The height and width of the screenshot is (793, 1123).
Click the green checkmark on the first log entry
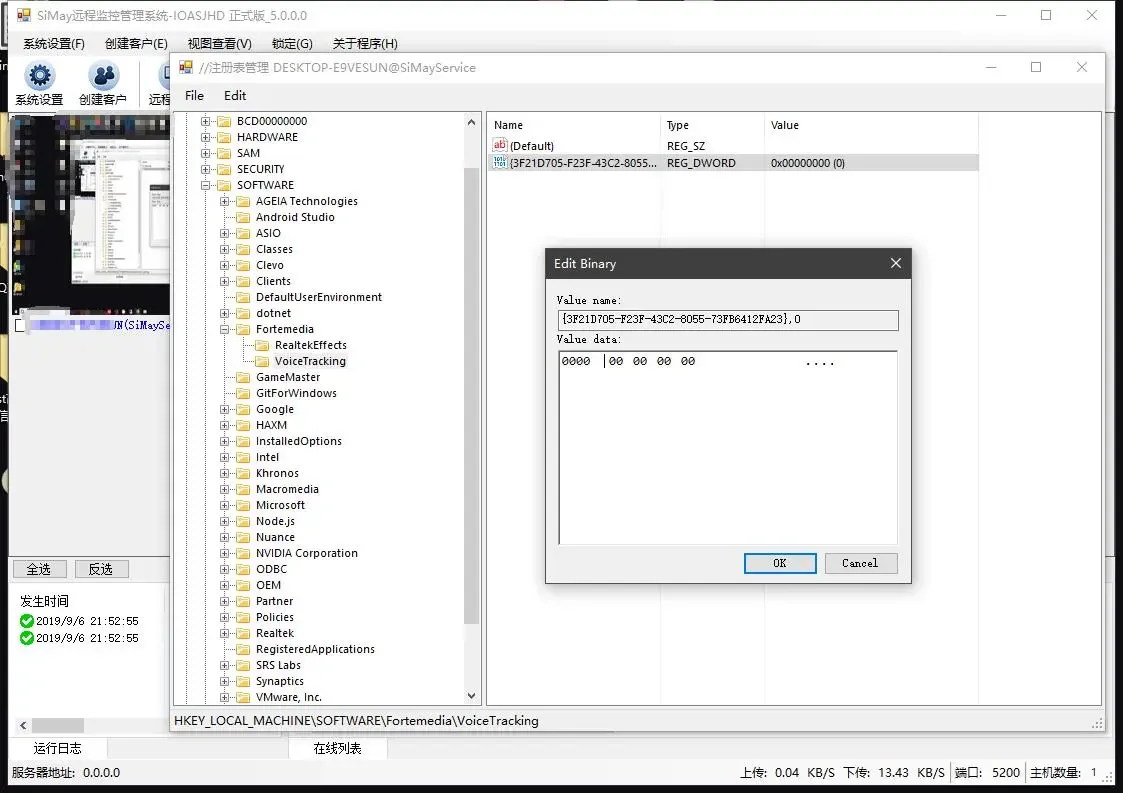coord(25,620)
